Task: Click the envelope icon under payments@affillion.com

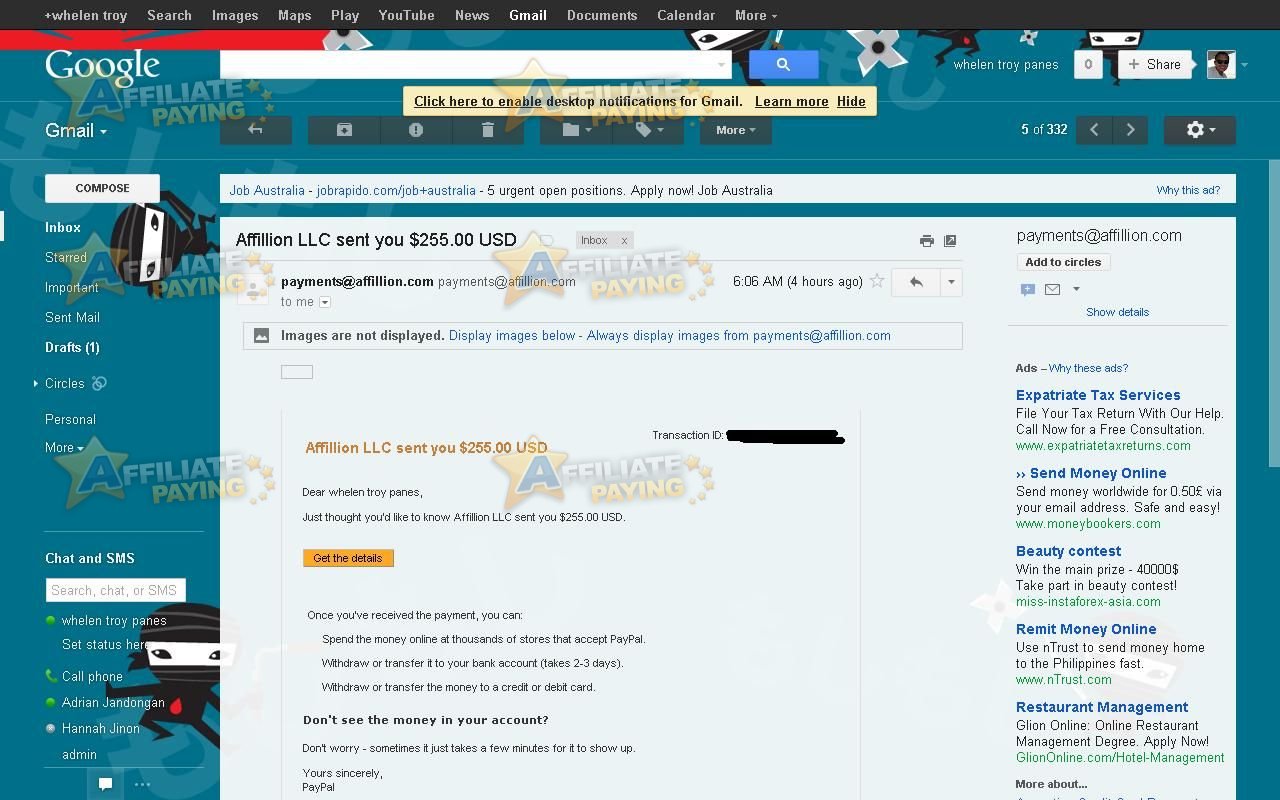Action: (1052, 289)
